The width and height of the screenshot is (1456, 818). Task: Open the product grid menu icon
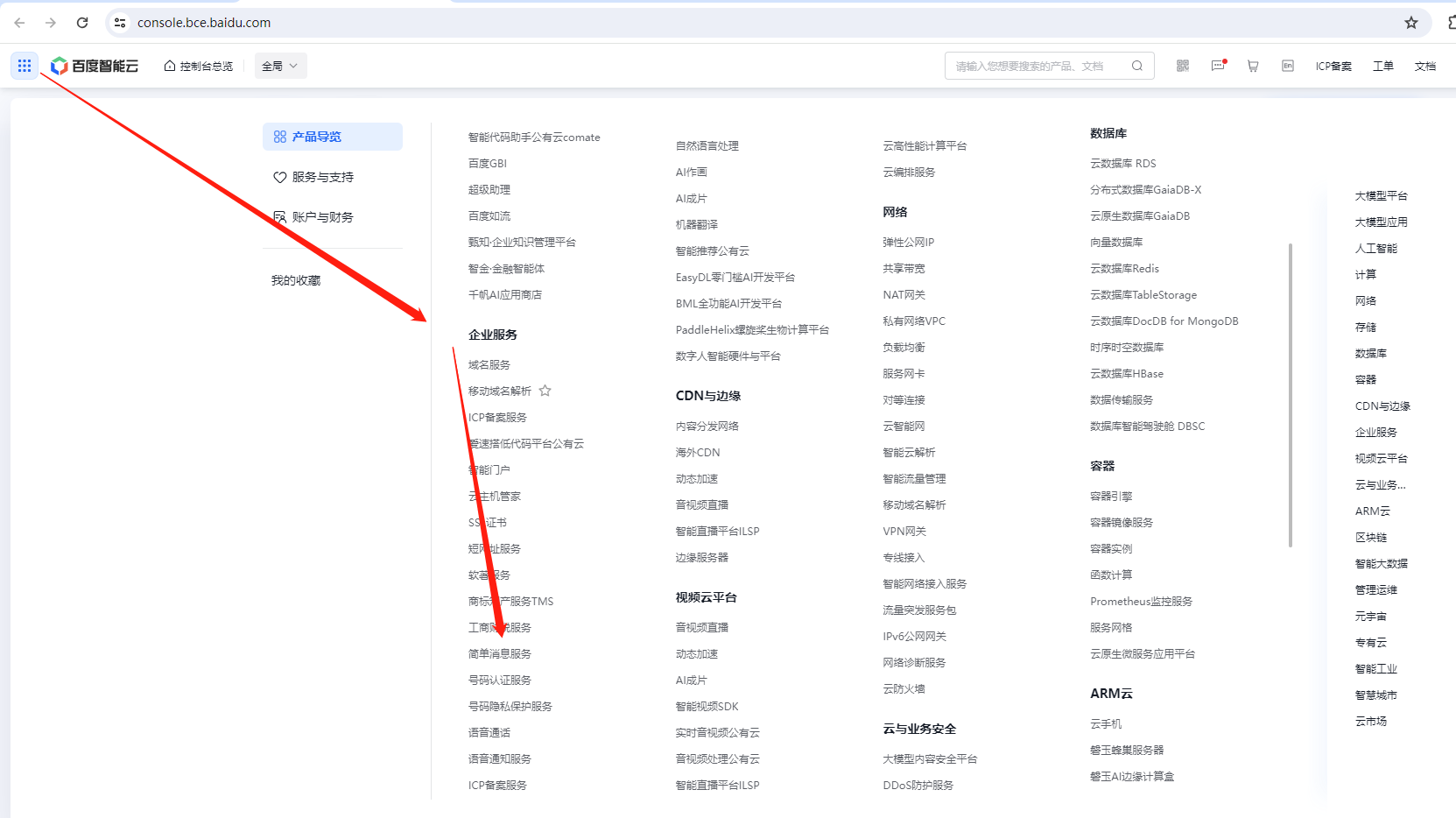click(x=25, y=66)
